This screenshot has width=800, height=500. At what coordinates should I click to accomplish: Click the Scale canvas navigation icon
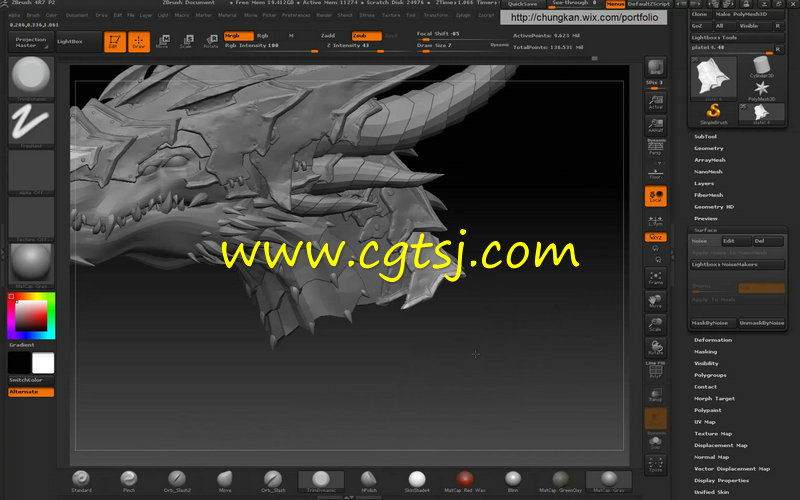tap(656, 324)
